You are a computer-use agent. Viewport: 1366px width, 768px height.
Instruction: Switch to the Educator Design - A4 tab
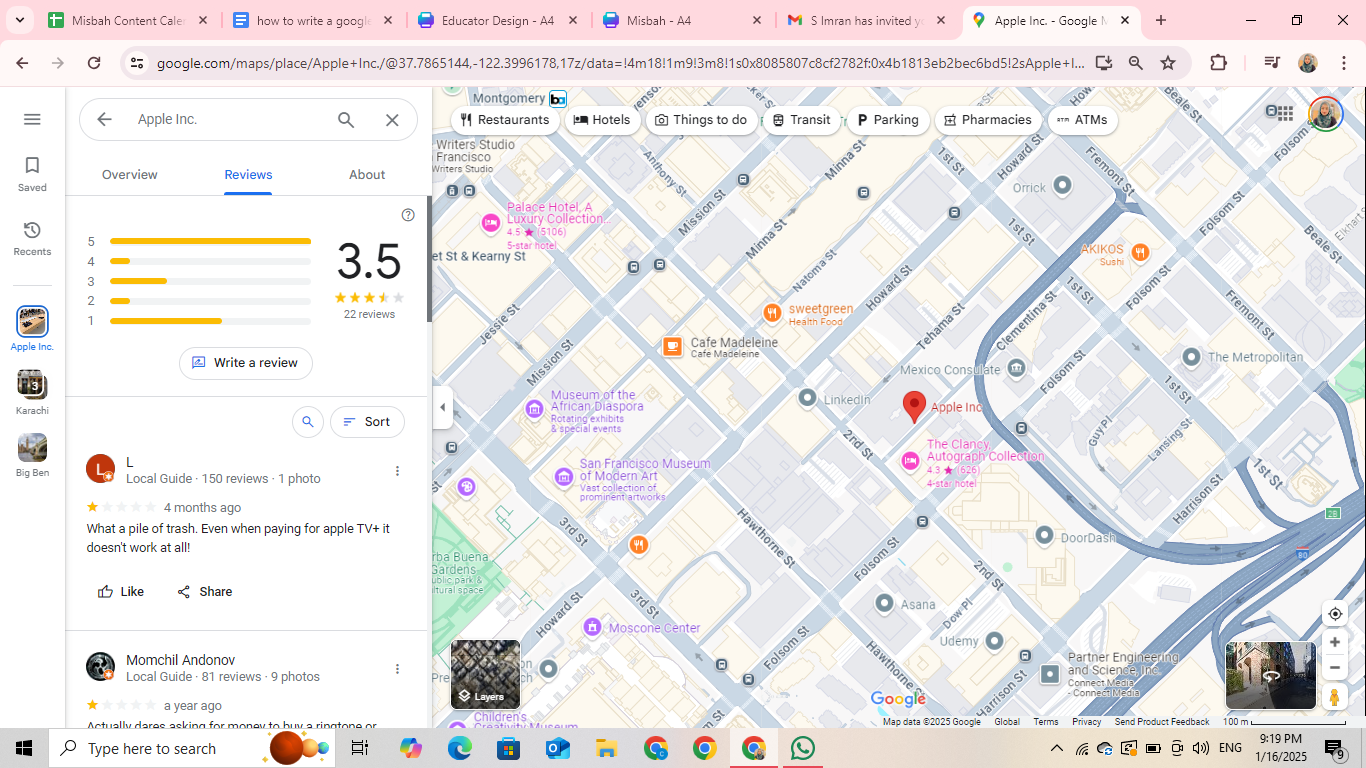[499, 20]
